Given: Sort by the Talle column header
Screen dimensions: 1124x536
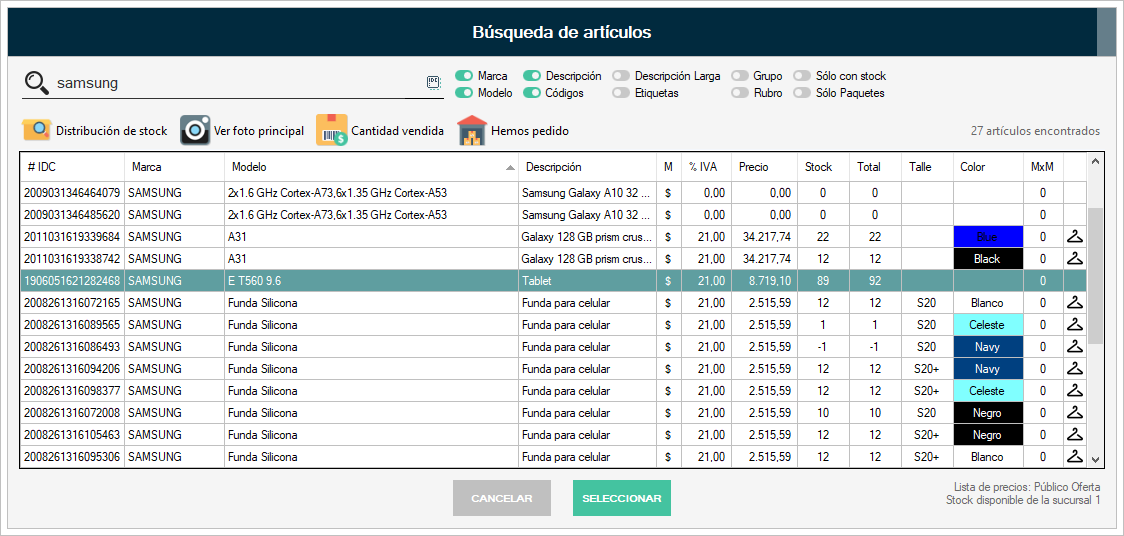Looking at the screenshot, I should pos(927,167).
